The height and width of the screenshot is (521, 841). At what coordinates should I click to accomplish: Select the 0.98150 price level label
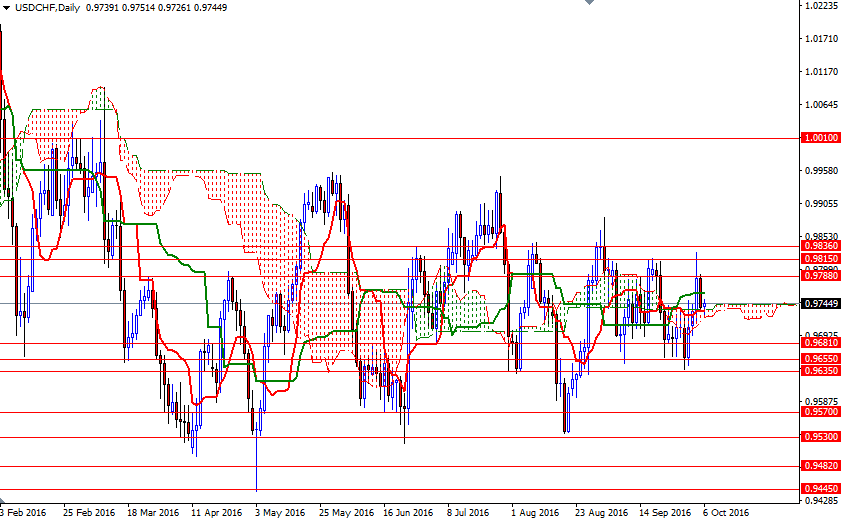click(820, 259)
